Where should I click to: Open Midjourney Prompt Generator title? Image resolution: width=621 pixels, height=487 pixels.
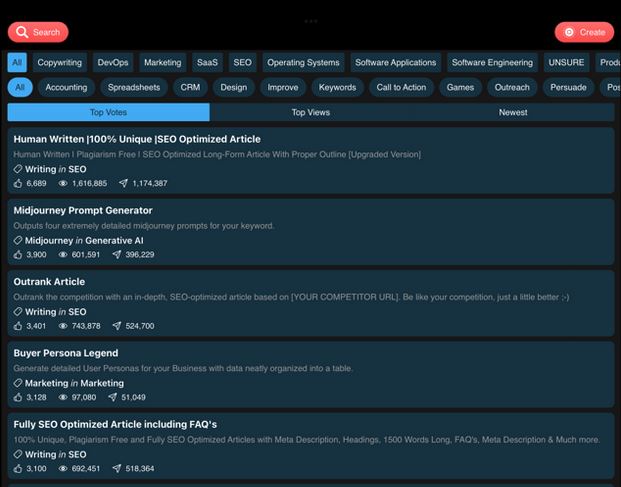tap(83, 211)
